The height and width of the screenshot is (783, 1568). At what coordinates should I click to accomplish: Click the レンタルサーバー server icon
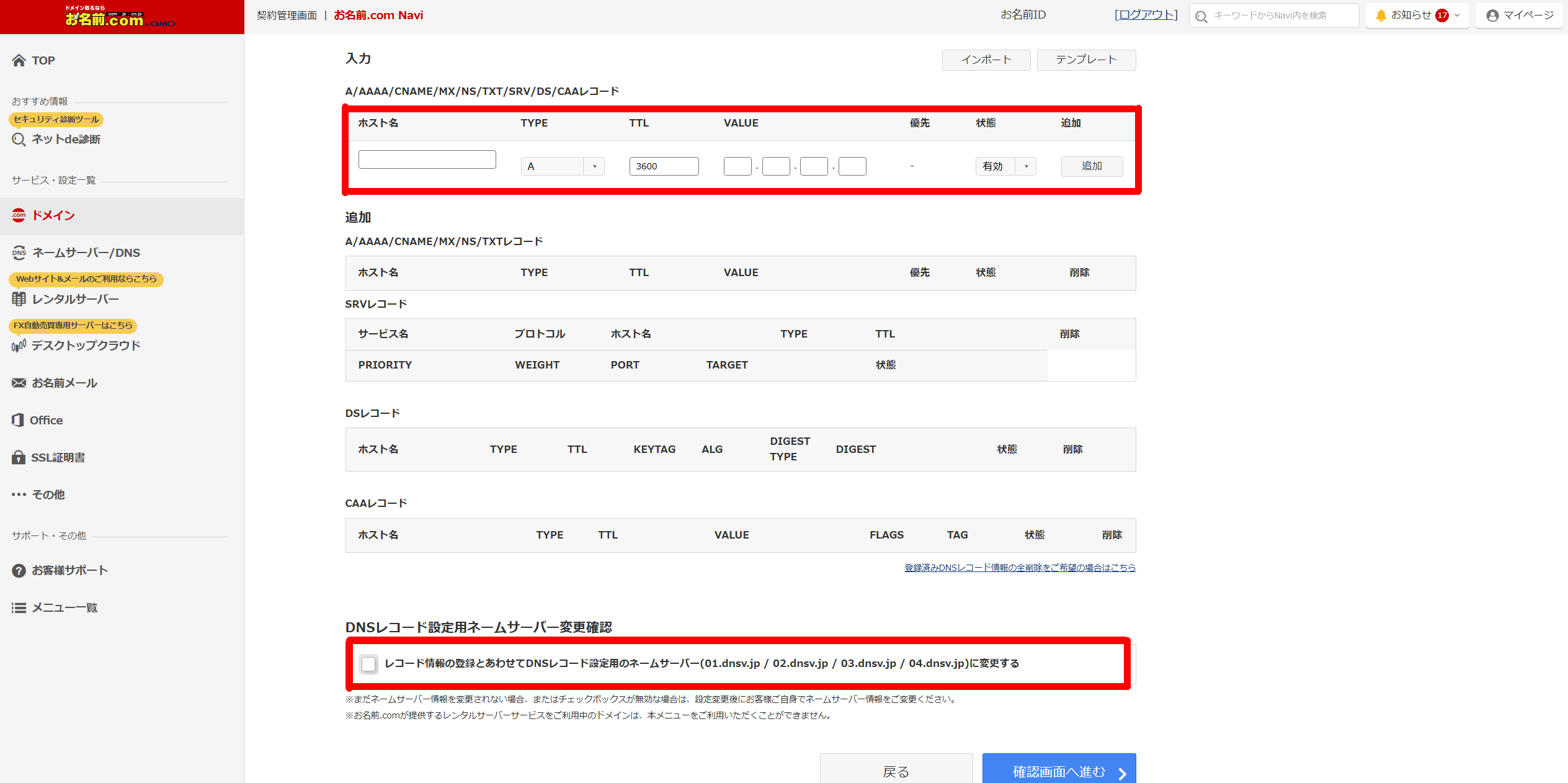click(x=19, y=299)
